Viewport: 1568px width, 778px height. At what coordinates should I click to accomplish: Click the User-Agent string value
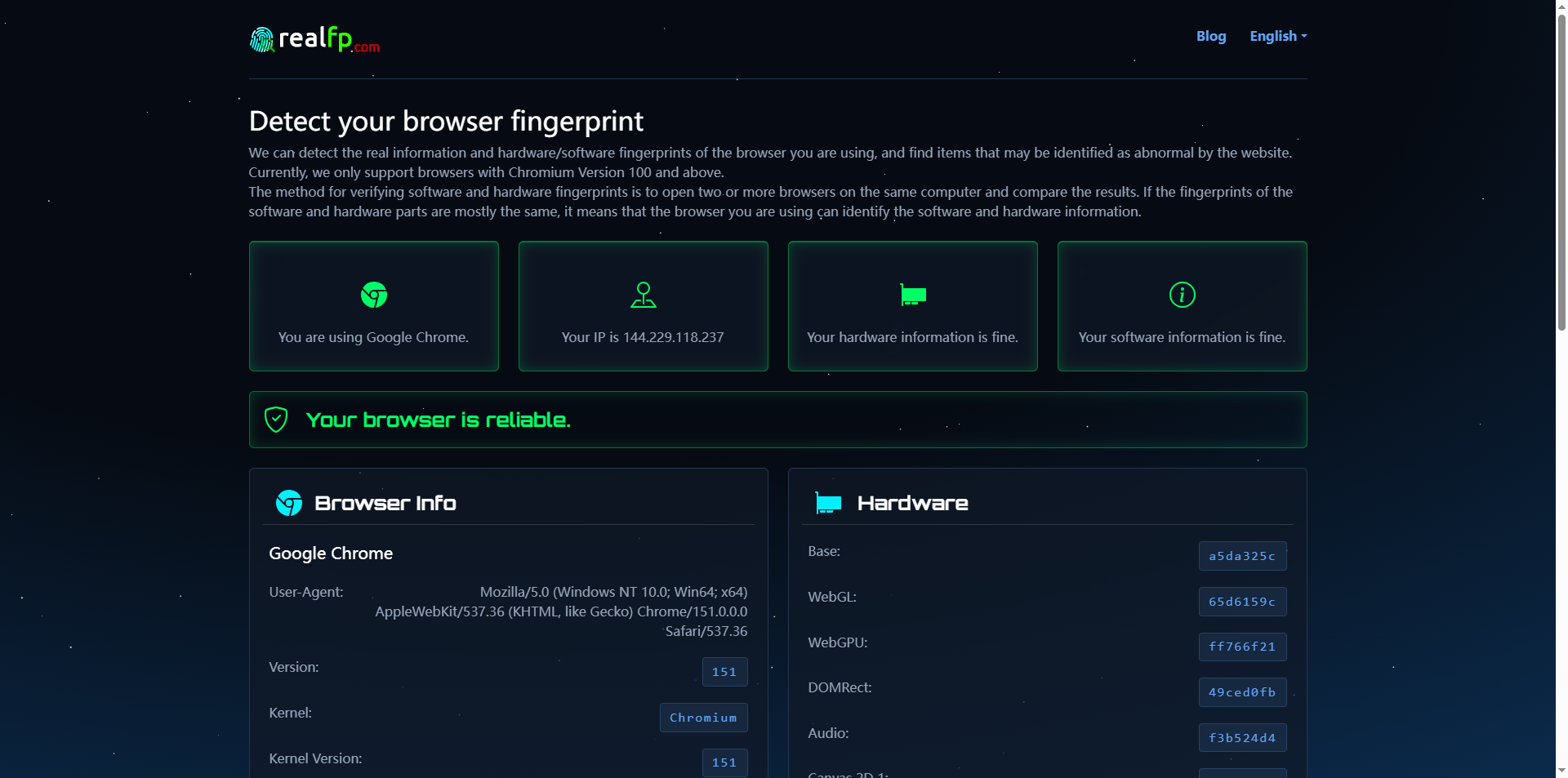(x=561, y=611)
